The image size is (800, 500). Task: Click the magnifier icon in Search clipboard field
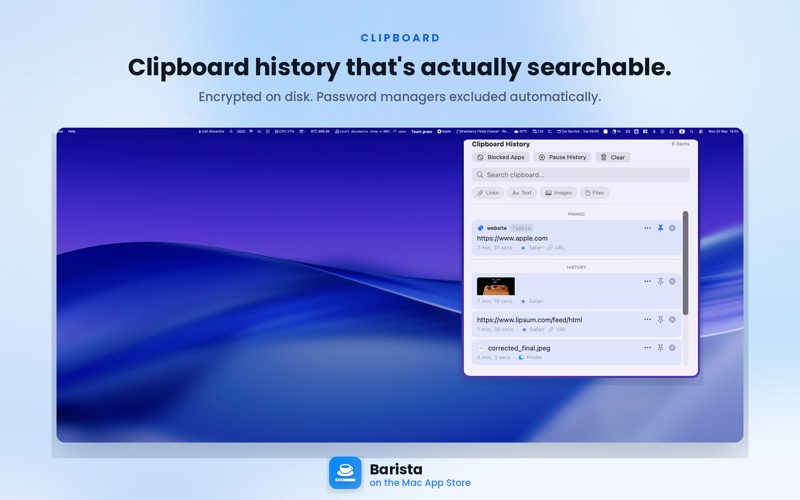pyautogui.click(x=480, y=174)
